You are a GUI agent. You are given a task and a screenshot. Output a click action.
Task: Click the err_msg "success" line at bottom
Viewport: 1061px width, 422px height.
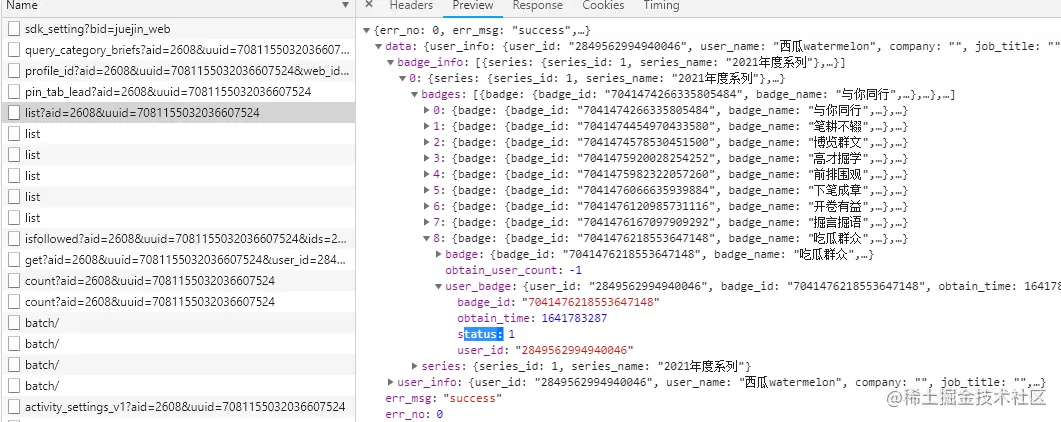point(444,398)
